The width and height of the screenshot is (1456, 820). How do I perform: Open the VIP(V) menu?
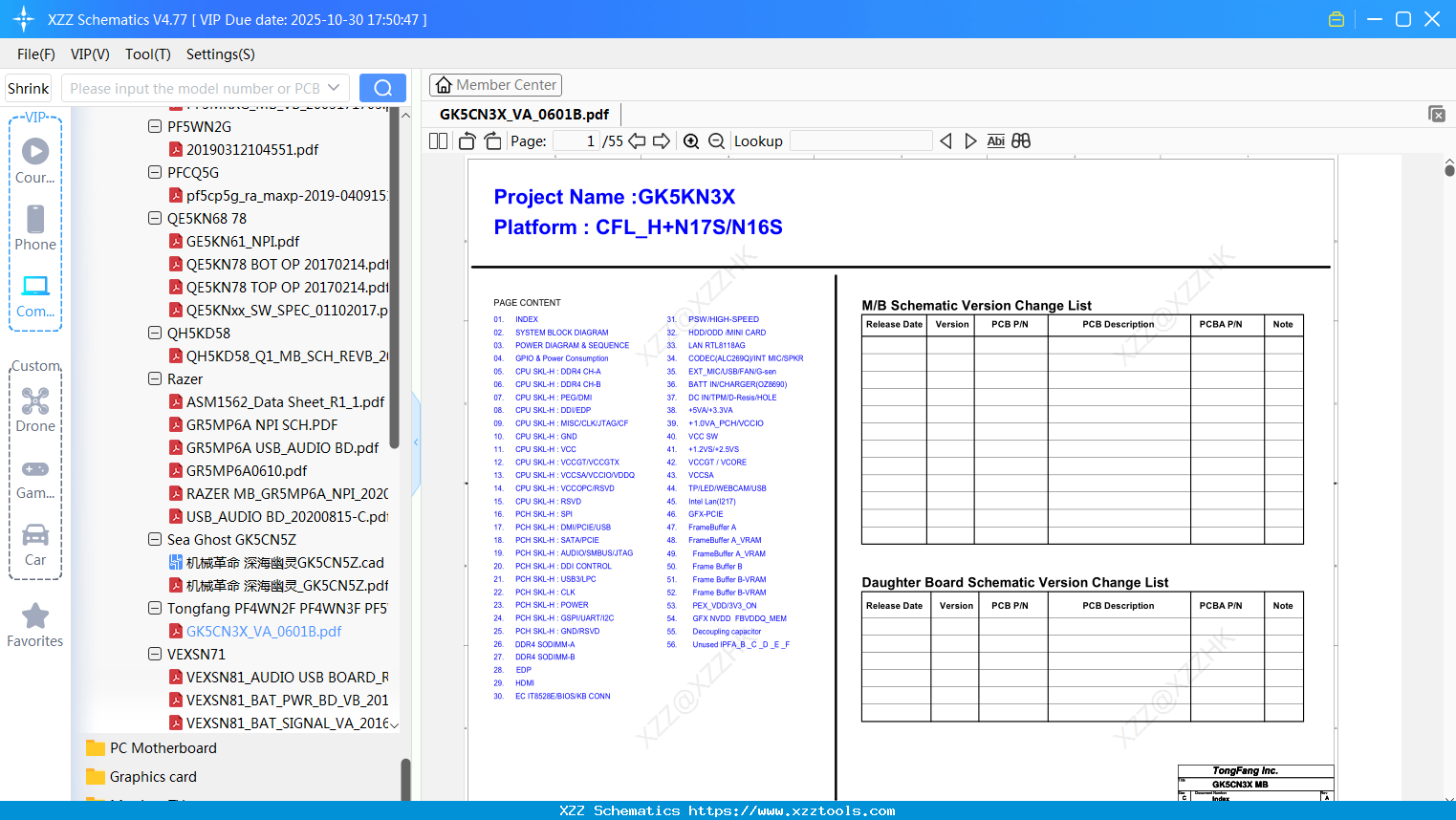[x=90, y=54]
